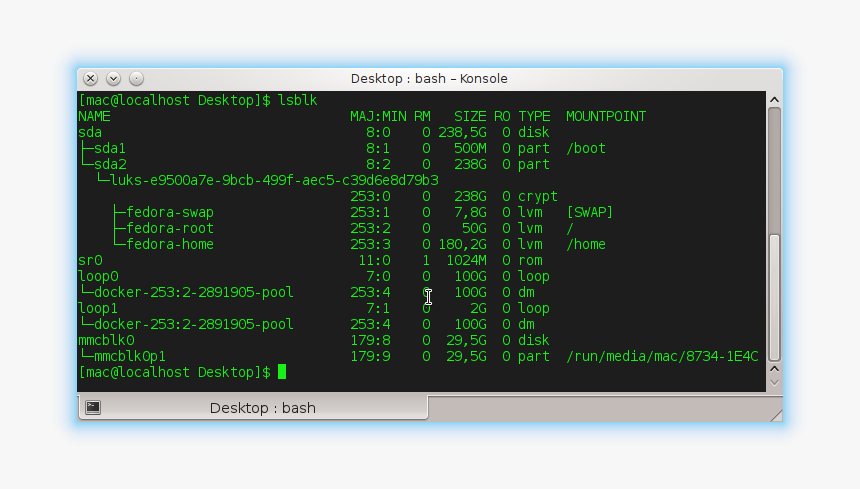Image resolution: width=860 pixels, height=489 pixels.
Task: Click the /run/media/mac/8734-1E4C path
Action: (661, 356)
